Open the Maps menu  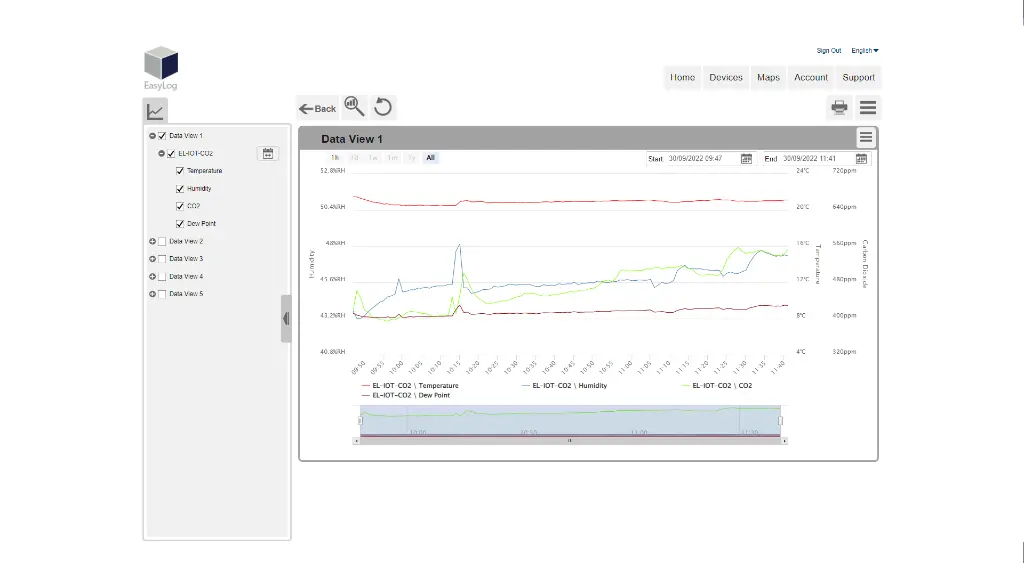(768, 77)
